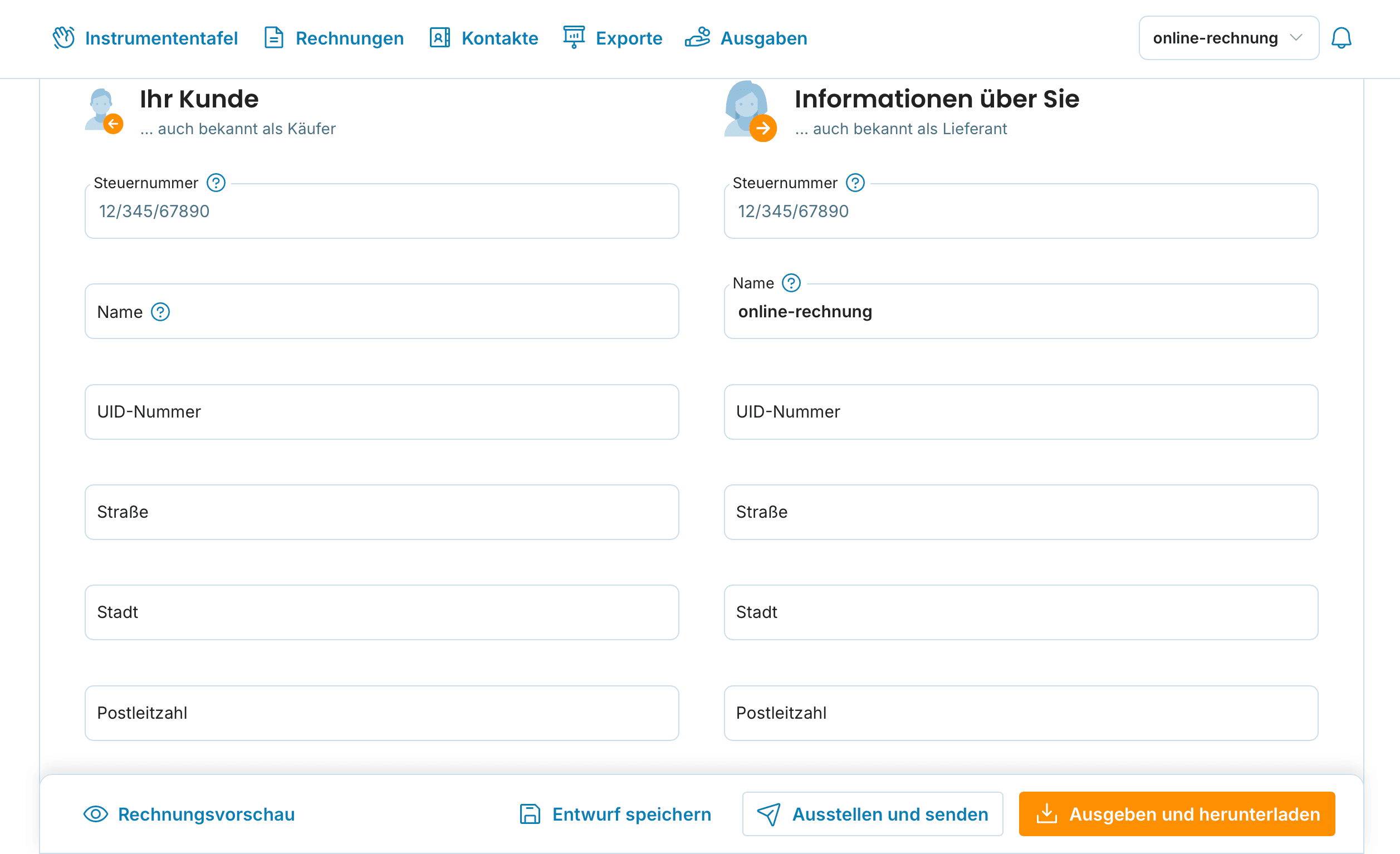Open the online-rechnung account dropdown
The width and height of the screenshot is (1400, 854).
(1228, 38)
